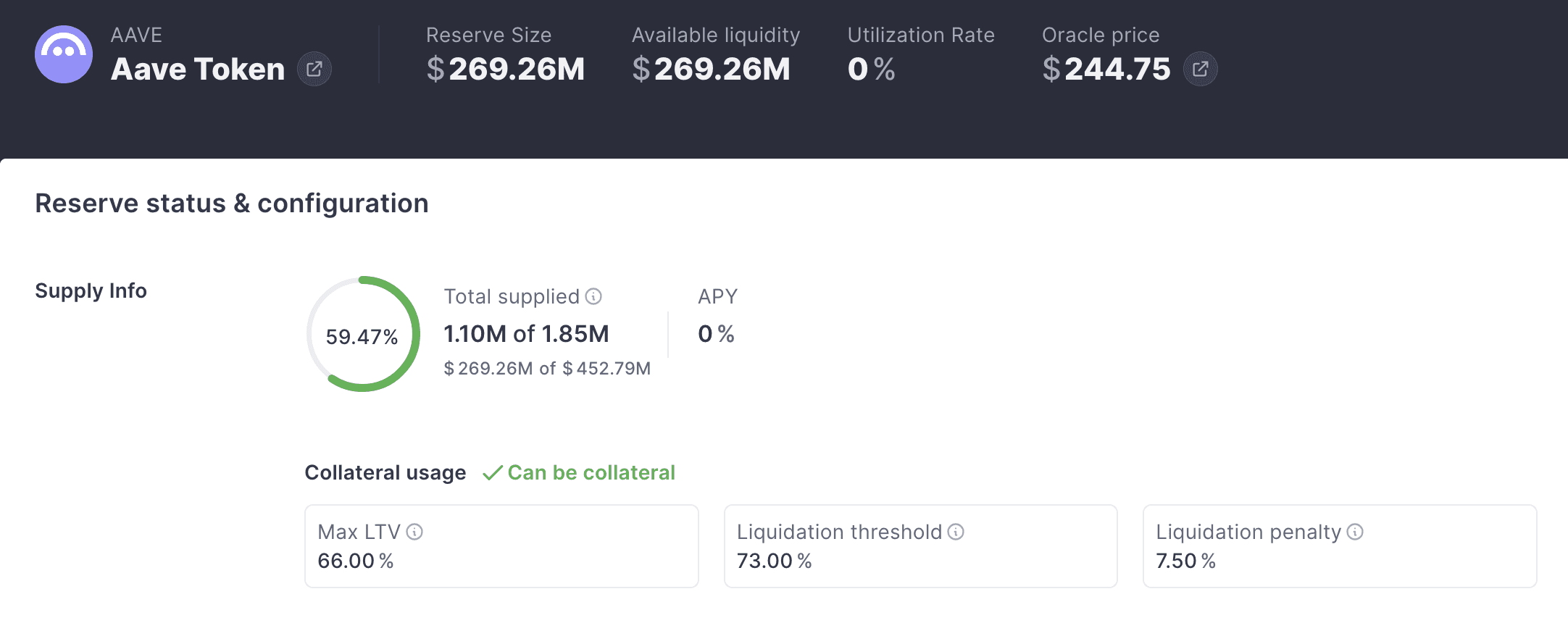This screenshot has width=1568, height=623.
Task: Select the 1.10M of 1.85M supplied amount
Action: (526, 334)
